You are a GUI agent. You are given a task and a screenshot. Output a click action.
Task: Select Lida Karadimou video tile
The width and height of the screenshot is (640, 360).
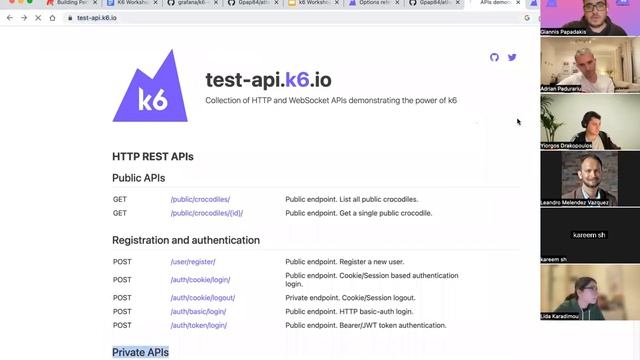(x=590, y=292)
